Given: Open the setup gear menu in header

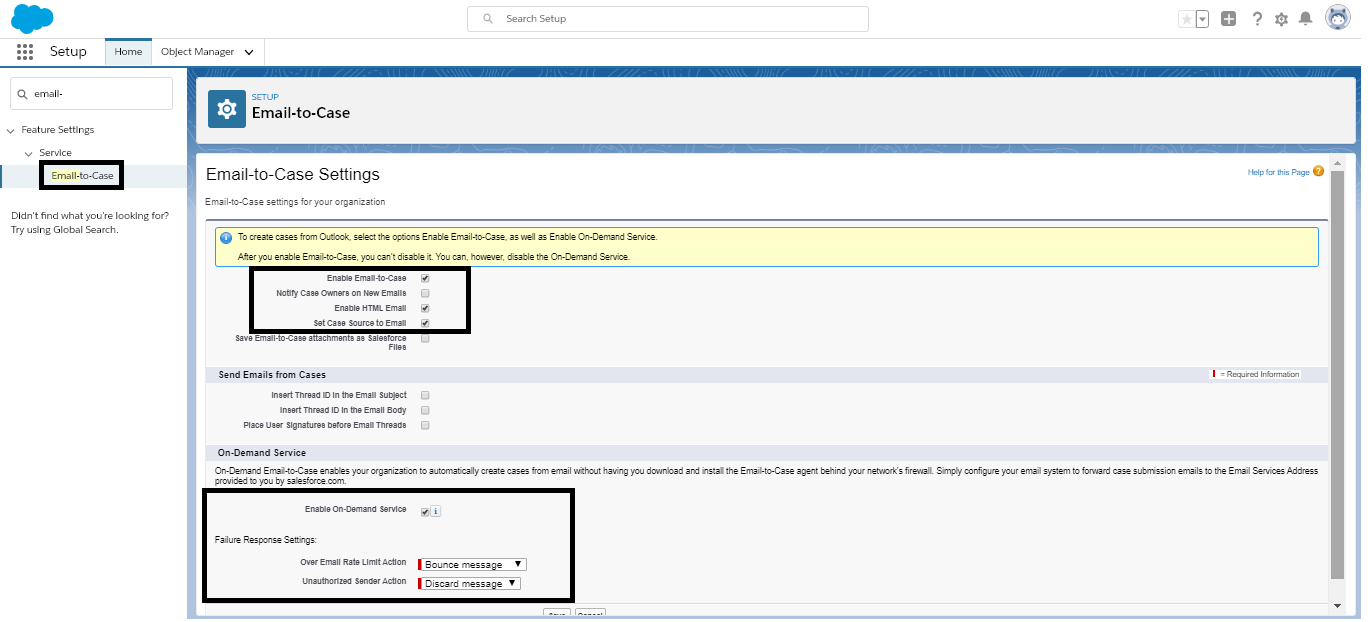Looking at the screenshot, I should pyautogui.click(x=1281, y=19).
